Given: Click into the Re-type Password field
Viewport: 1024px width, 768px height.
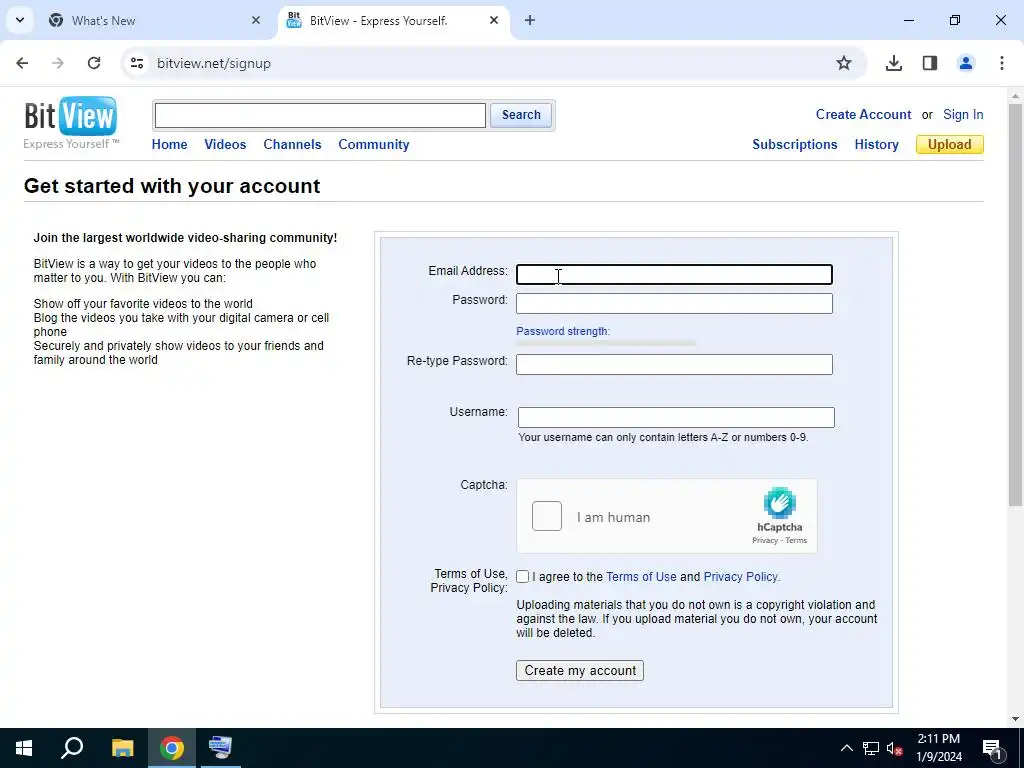Looking at the screenshot, I should 674,364.
